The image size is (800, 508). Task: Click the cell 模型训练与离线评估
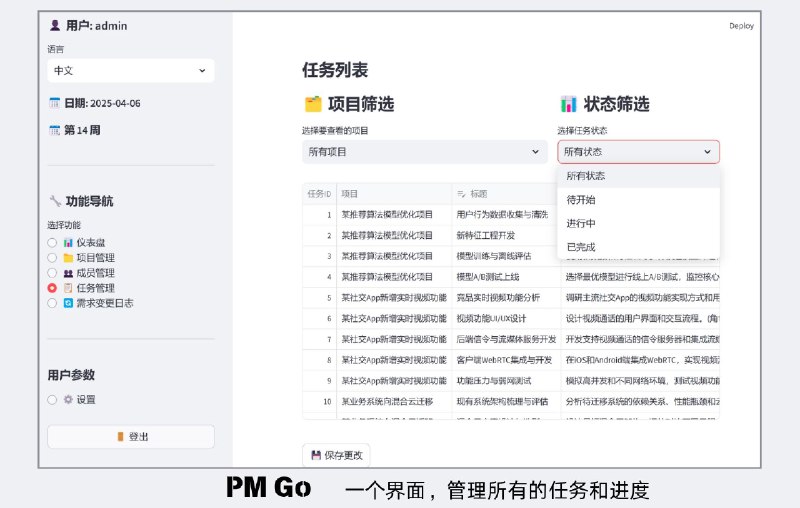pos(506,256)
